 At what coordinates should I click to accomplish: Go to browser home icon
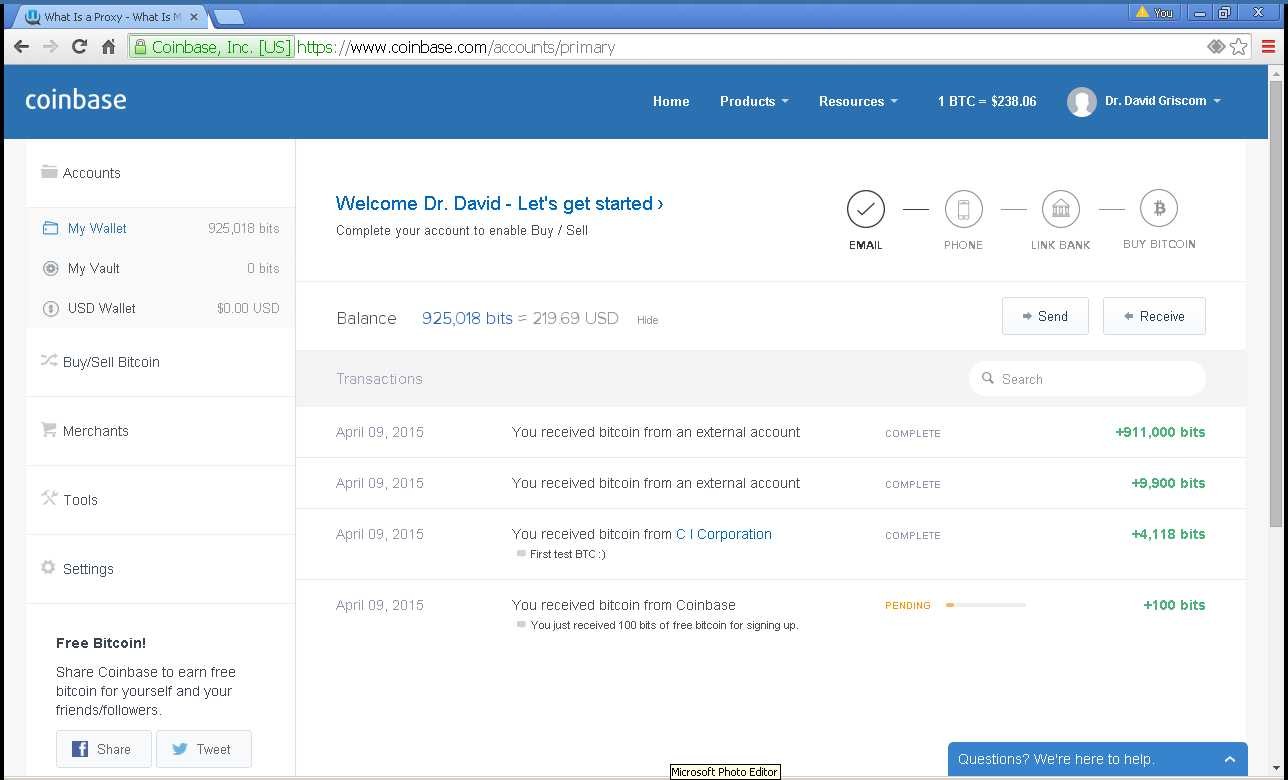[x=109, y=47]
